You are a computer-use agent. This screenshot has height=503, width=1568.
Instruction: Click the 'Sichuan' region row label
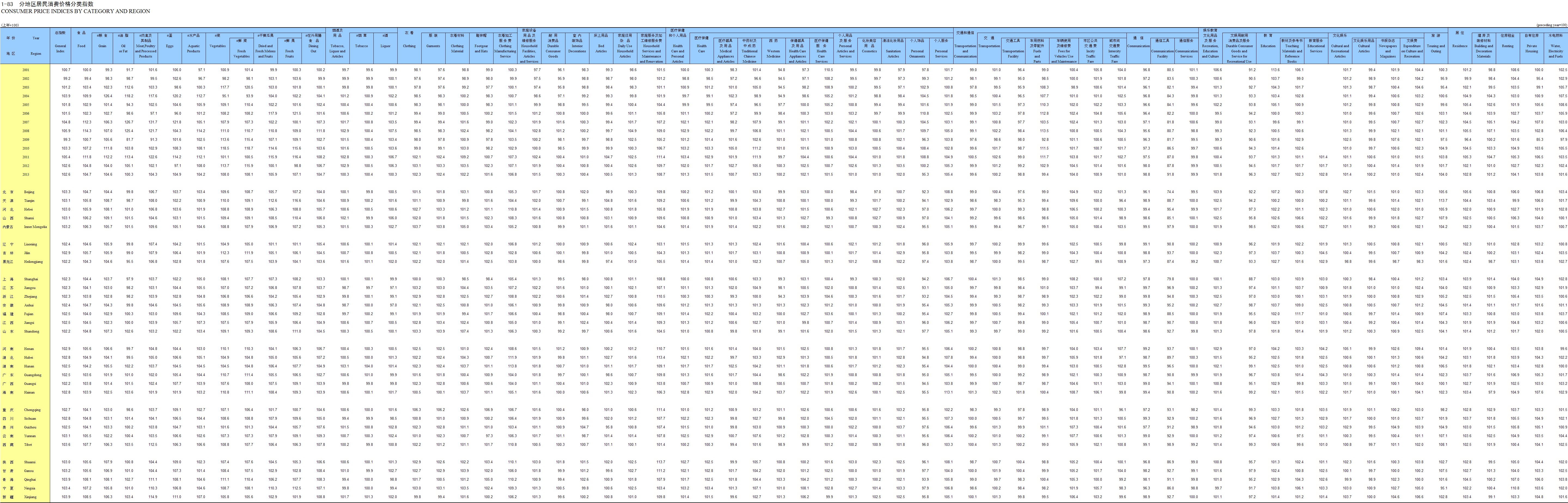pyautogui.click(x=31, y=418)
